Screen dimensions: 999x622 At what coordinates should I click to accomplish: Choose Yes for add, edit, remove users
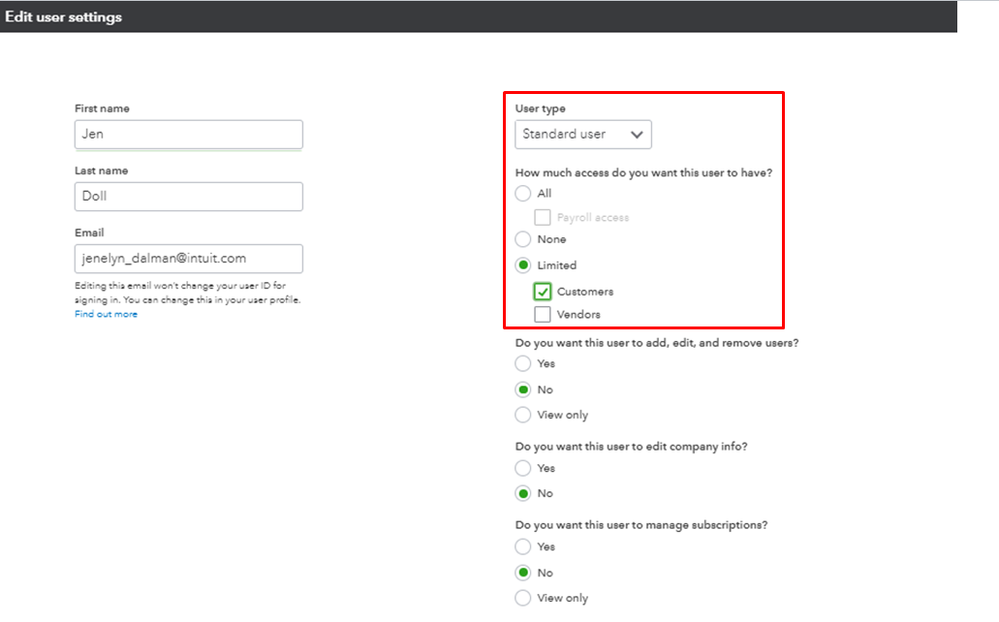point(523,364)
